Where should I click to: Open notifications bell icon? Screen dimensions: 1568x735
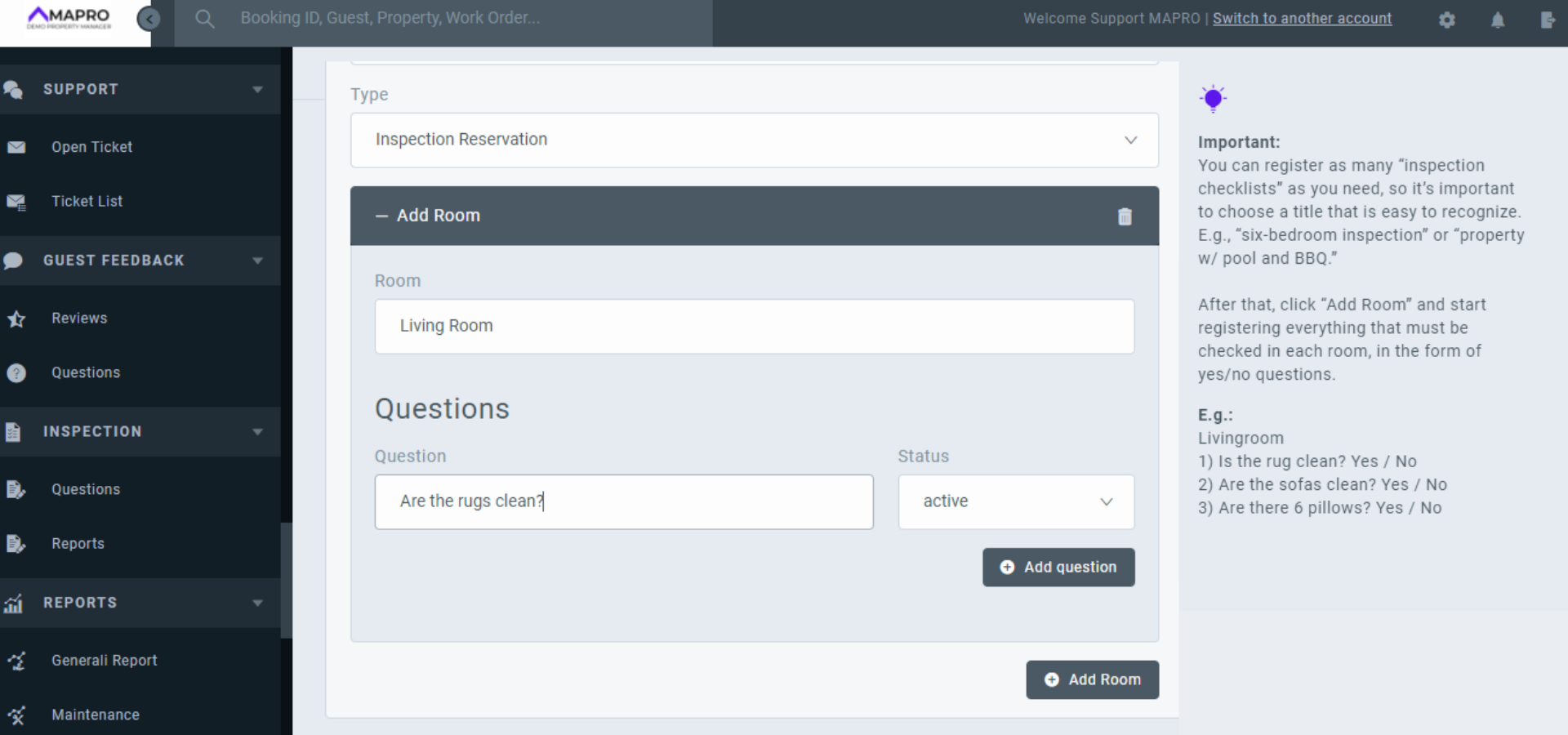(x=1498, y=20)
